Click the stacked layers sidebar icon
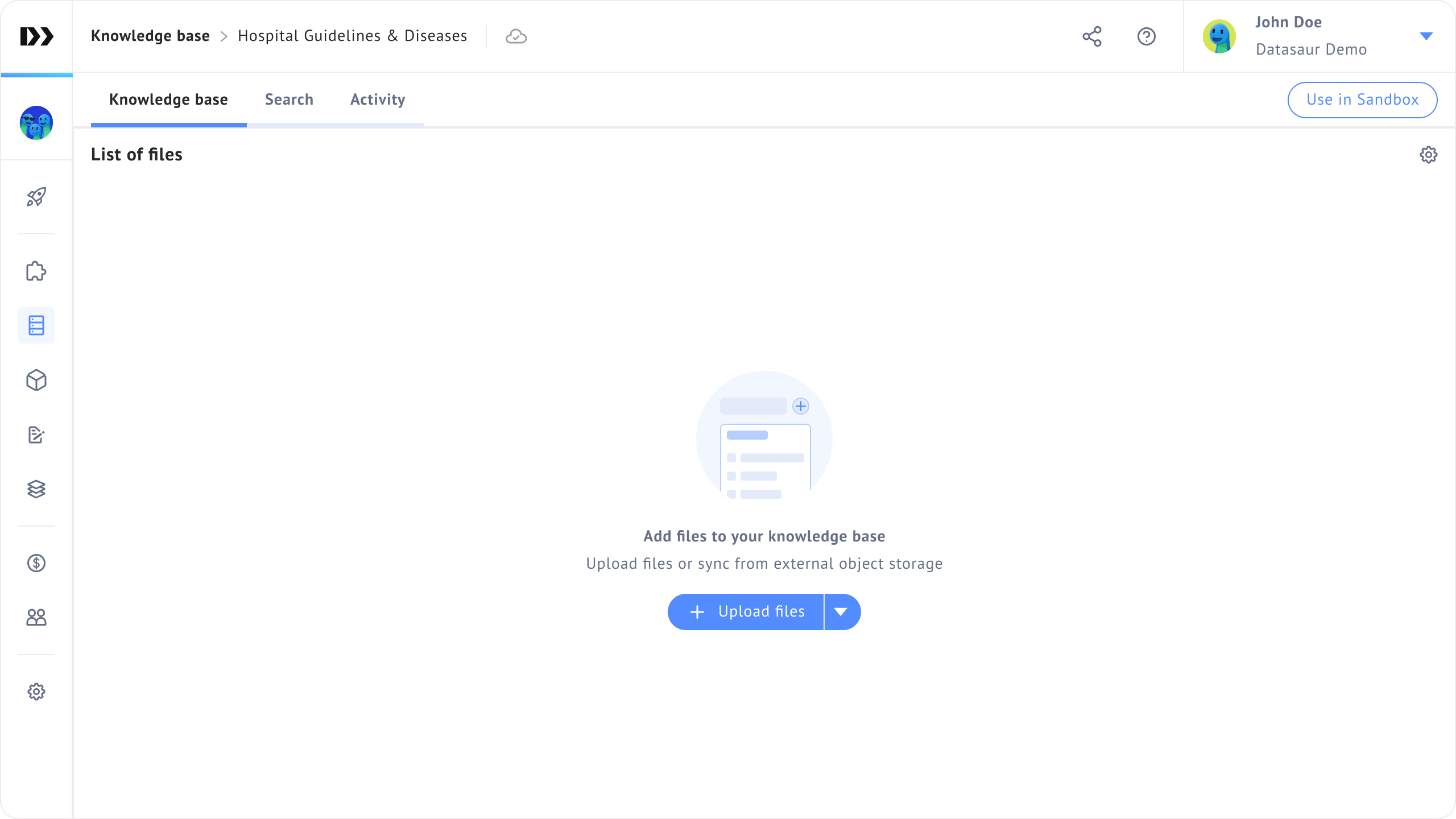This screenshot has width=1456, height=819. tap(36, 489)
